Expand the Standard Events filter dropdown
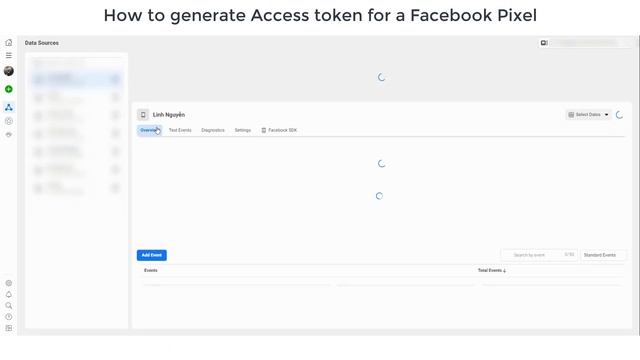 pos(603,255)
